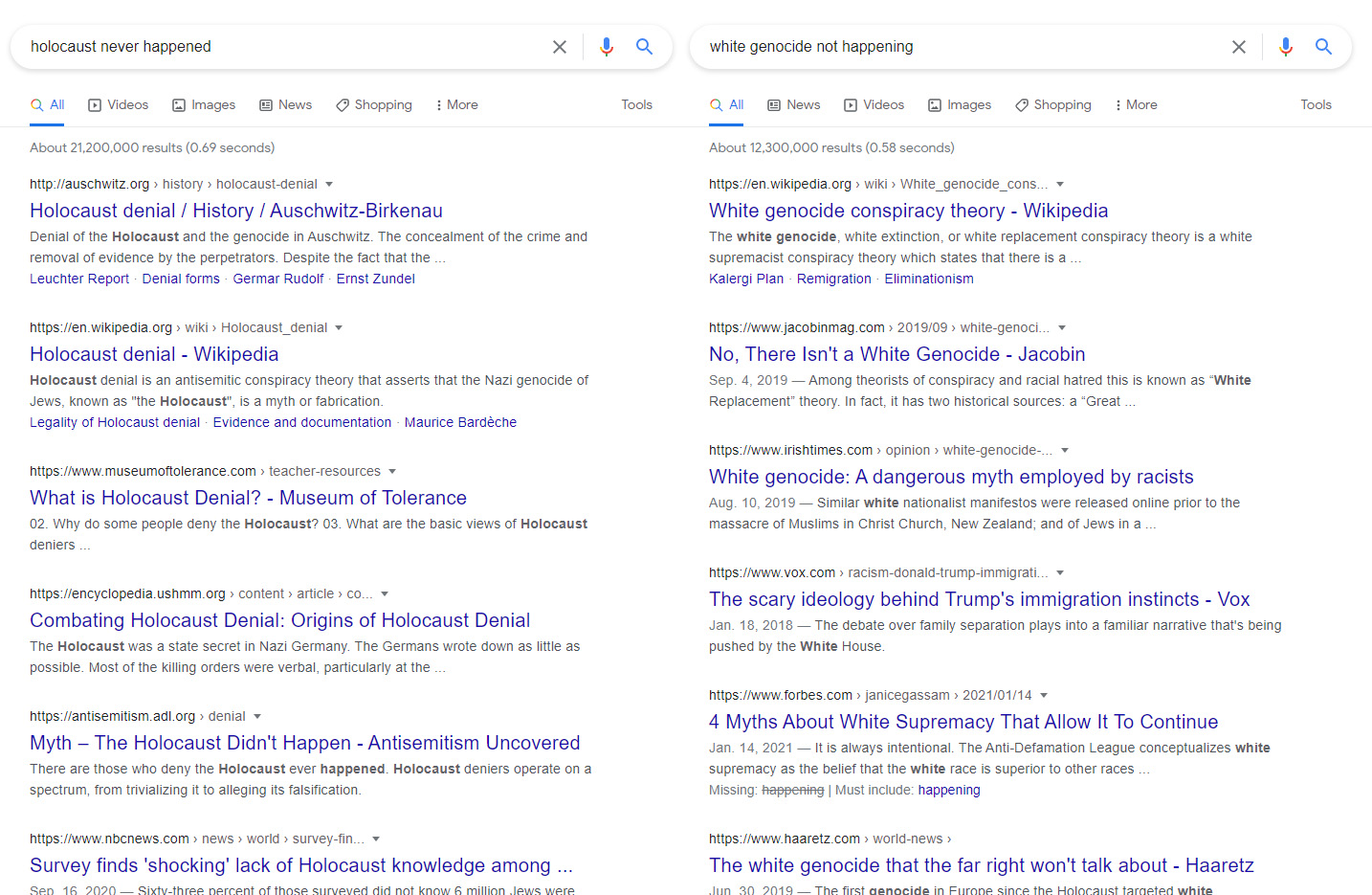Viewport: 1372px width, 895px height.
Task: Open 'No, There Isn't a White Genocide - Jacobin'
Action: tap(897, 354)
